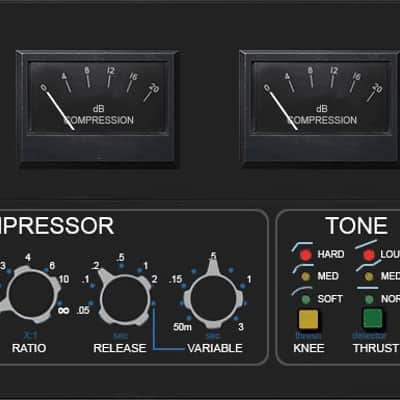The image size is (400, 400).
Task: Select the MED thrust yellow LED
Action: point(368,276)
